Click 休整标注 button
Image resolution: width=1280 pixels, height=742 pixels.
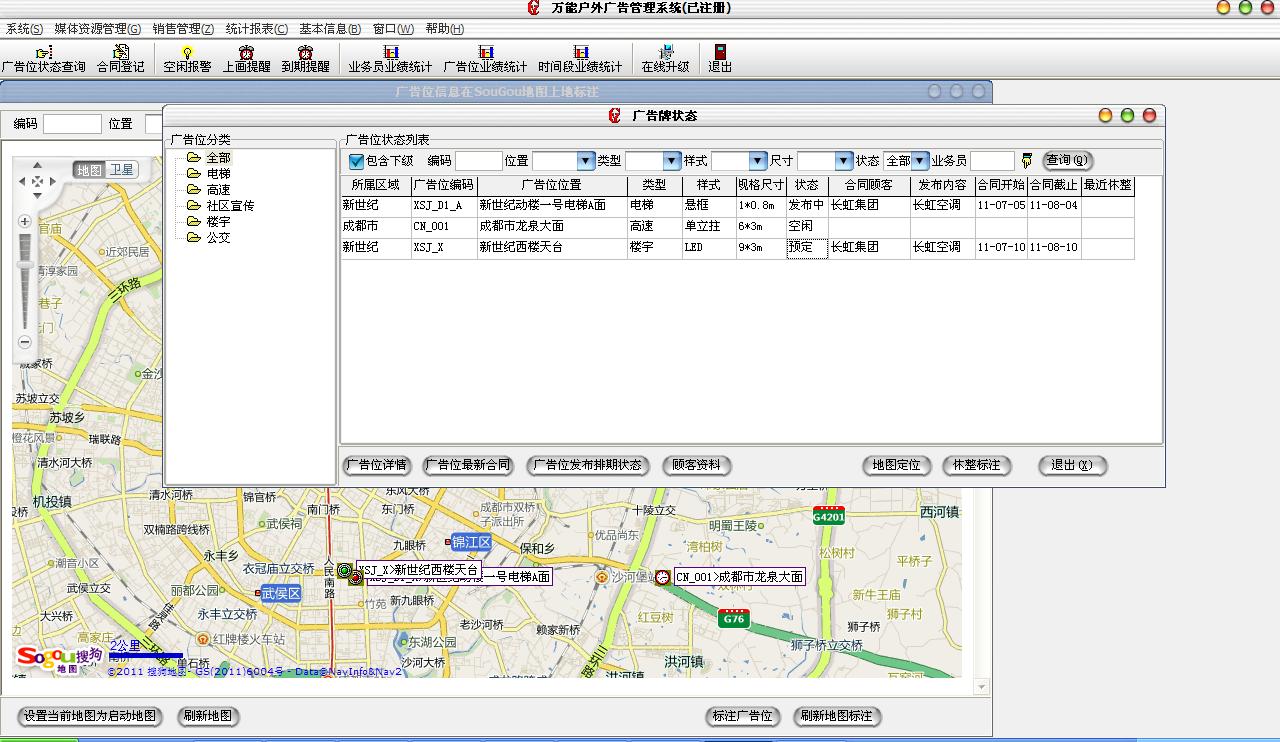click(977, 465)
